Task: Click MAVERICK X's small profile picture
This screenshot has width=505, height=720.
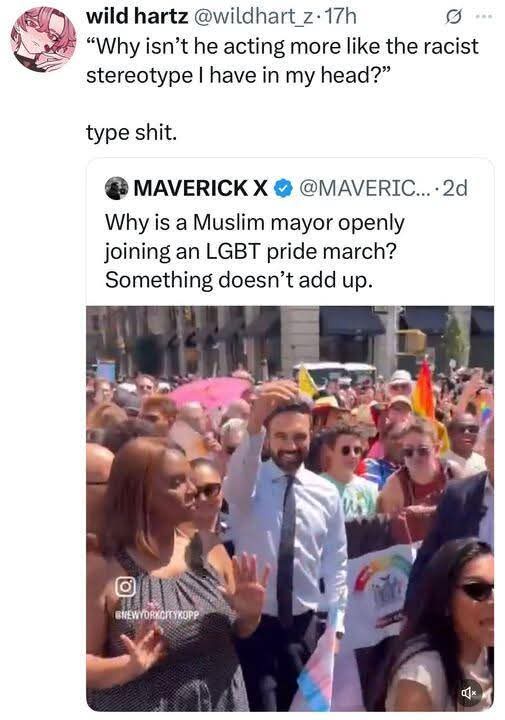Action: pyautogui.click(x=117, y=188)
